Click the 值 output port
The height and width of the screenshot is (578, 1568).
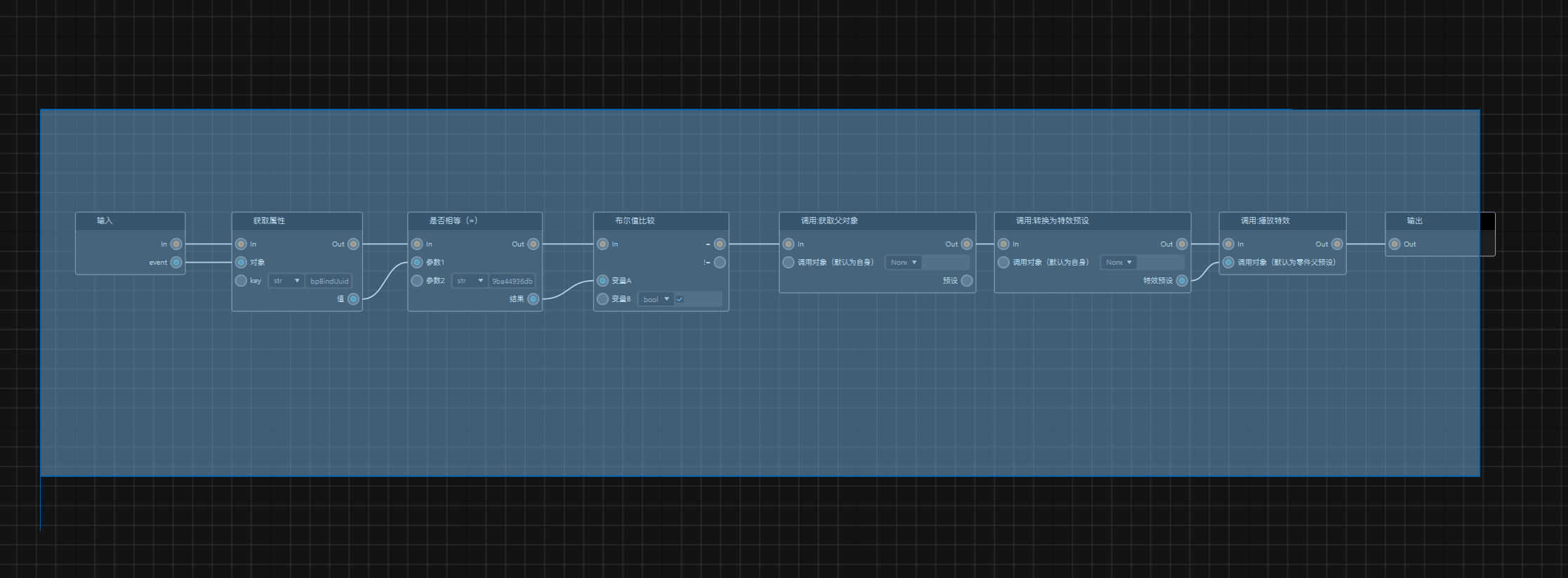(354, 298)
